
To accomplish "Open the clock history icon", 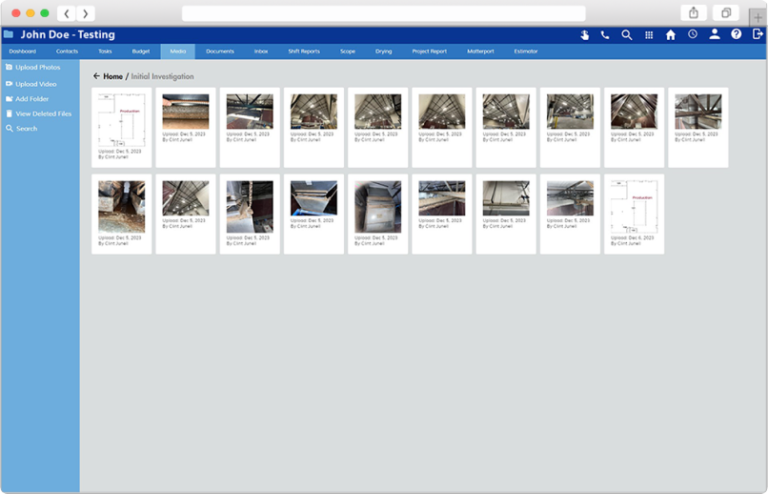I will pos(693,35).
